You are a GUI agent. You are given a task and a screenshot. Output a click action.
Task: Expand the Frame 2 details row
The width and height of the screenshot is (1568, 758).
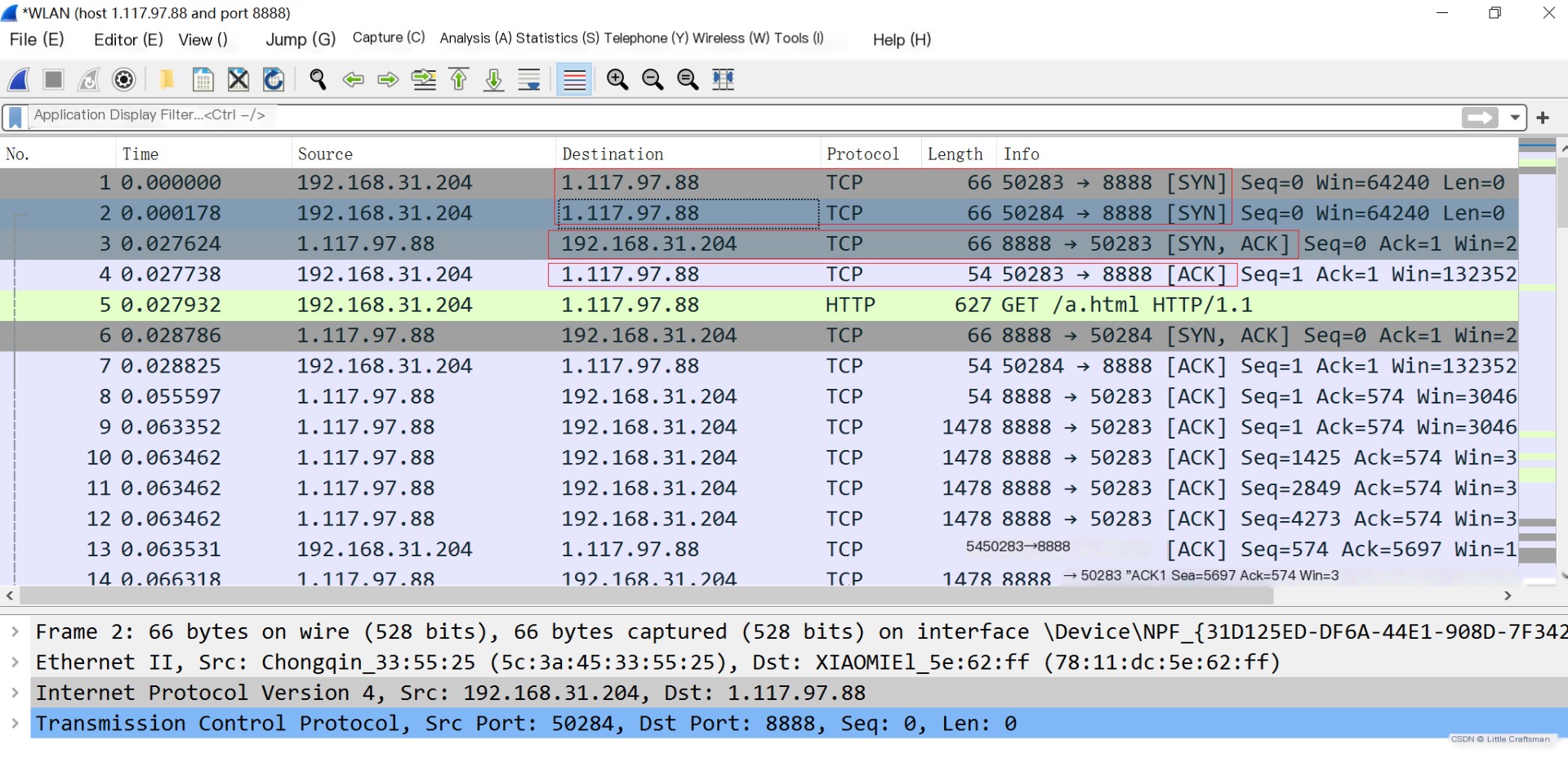point(15,631)
